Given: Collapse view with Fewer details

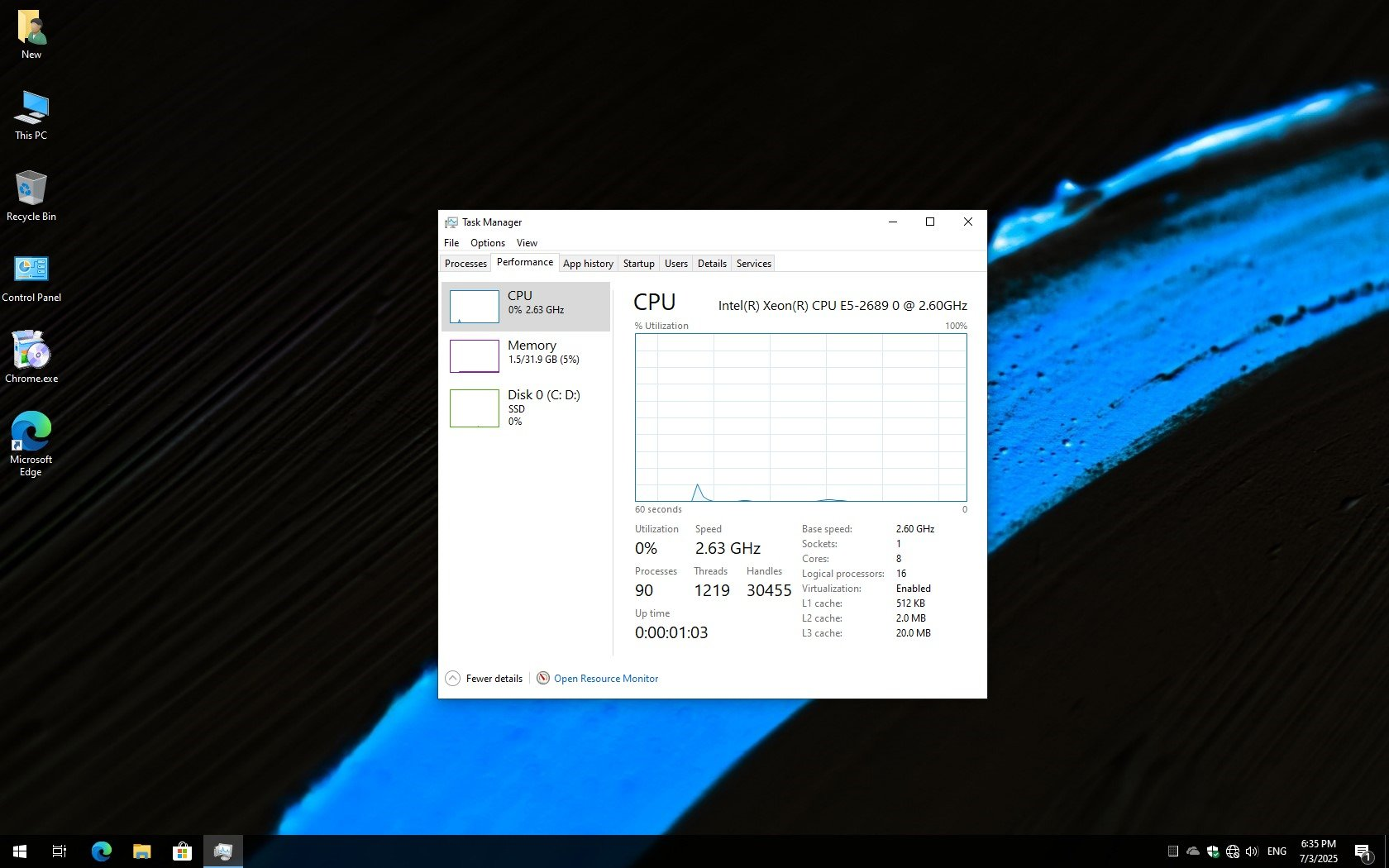Looking at the screenshot, I should pos(485,679).
